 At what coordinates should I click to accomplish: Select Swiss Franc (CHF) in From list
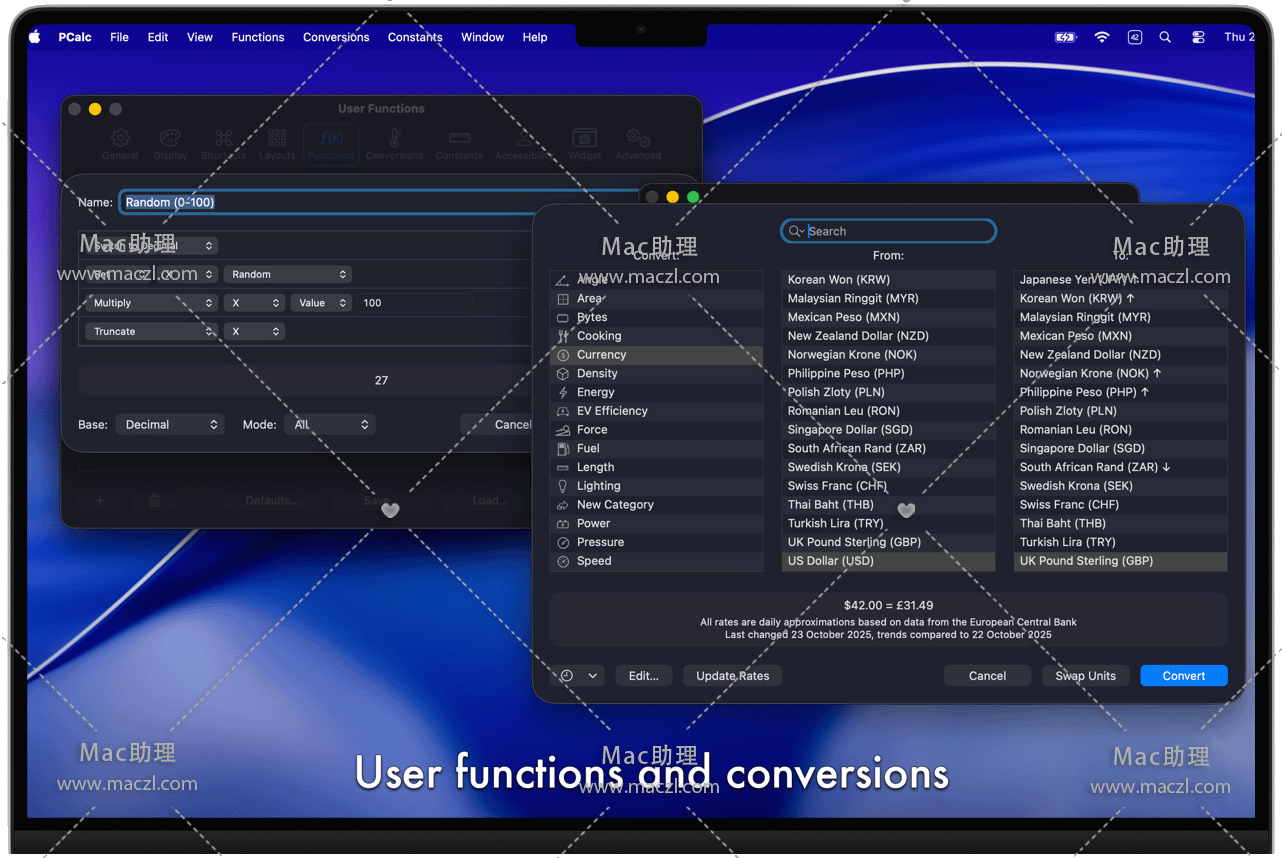[x=836, y=486]
